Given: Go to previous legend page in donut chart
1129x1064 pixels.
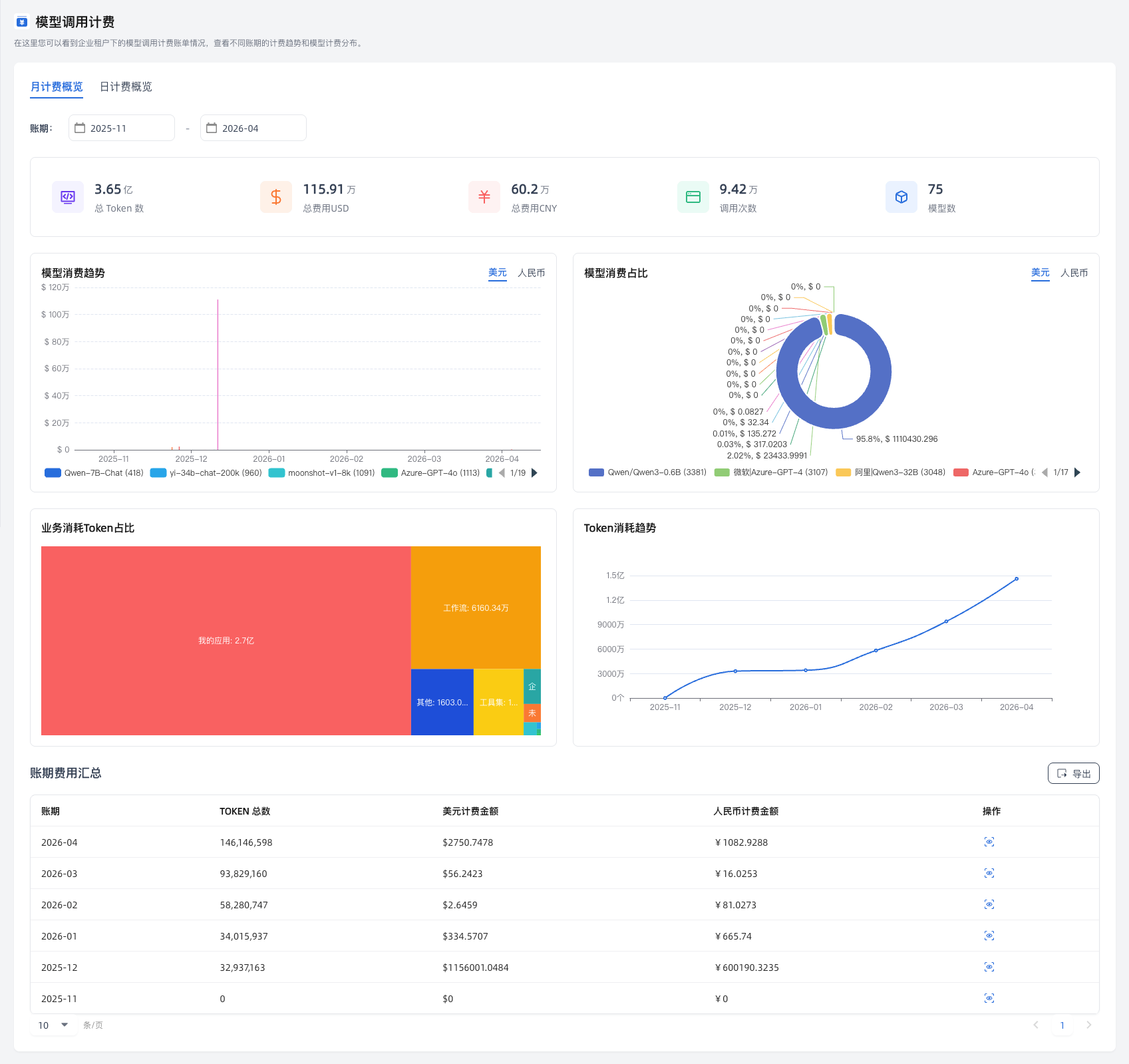Looking at the screenshot, I should click(1045, 472).
